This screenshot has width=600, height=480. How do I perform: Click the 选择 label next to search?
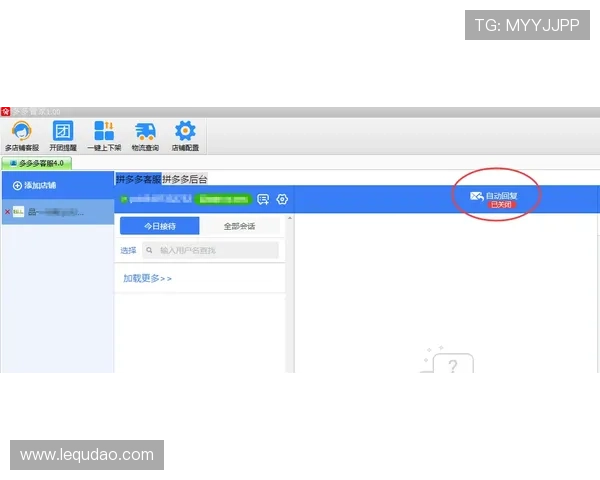[128, 250]
